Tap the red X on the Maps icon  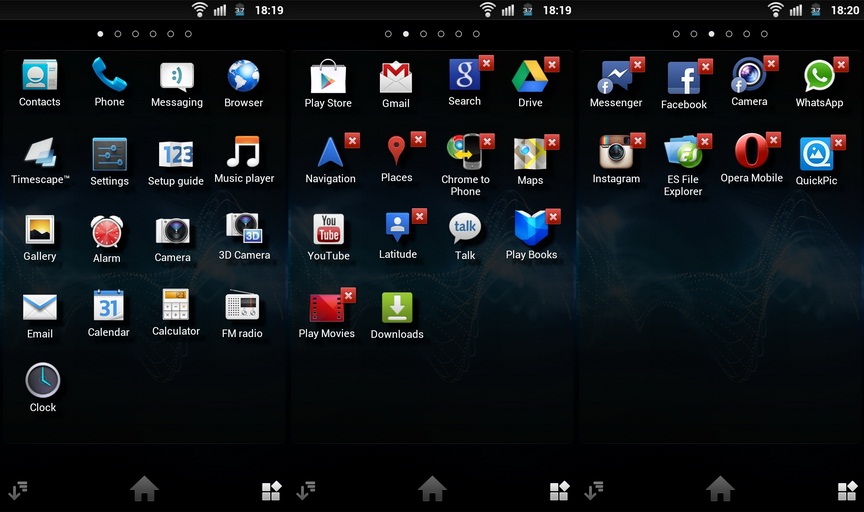pyautogui.click(x=552, y=142)
